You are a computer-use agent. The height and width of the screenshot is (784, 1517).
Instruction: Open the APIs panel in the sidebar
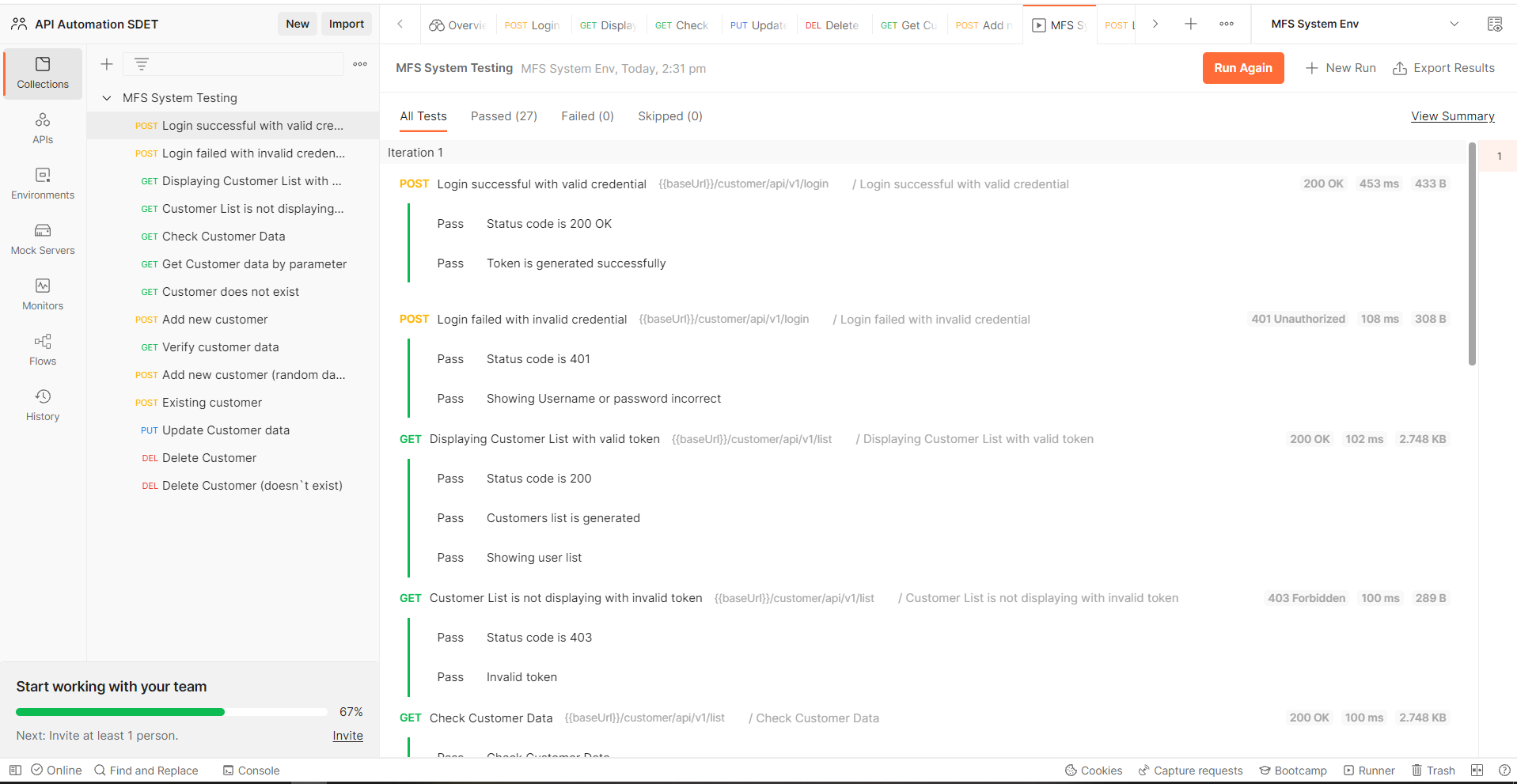[x=42, y=127]
